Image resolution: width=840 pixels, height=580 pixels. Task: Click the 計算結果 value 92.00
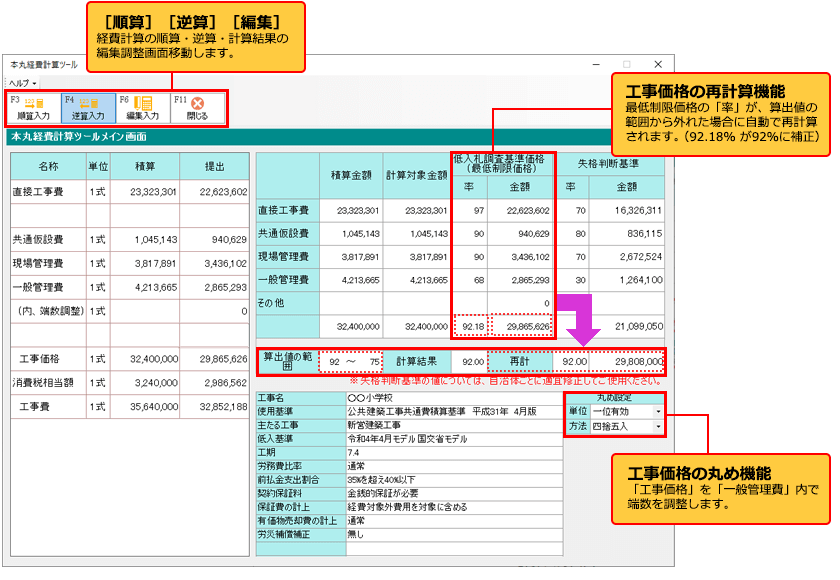click(471, 362)
